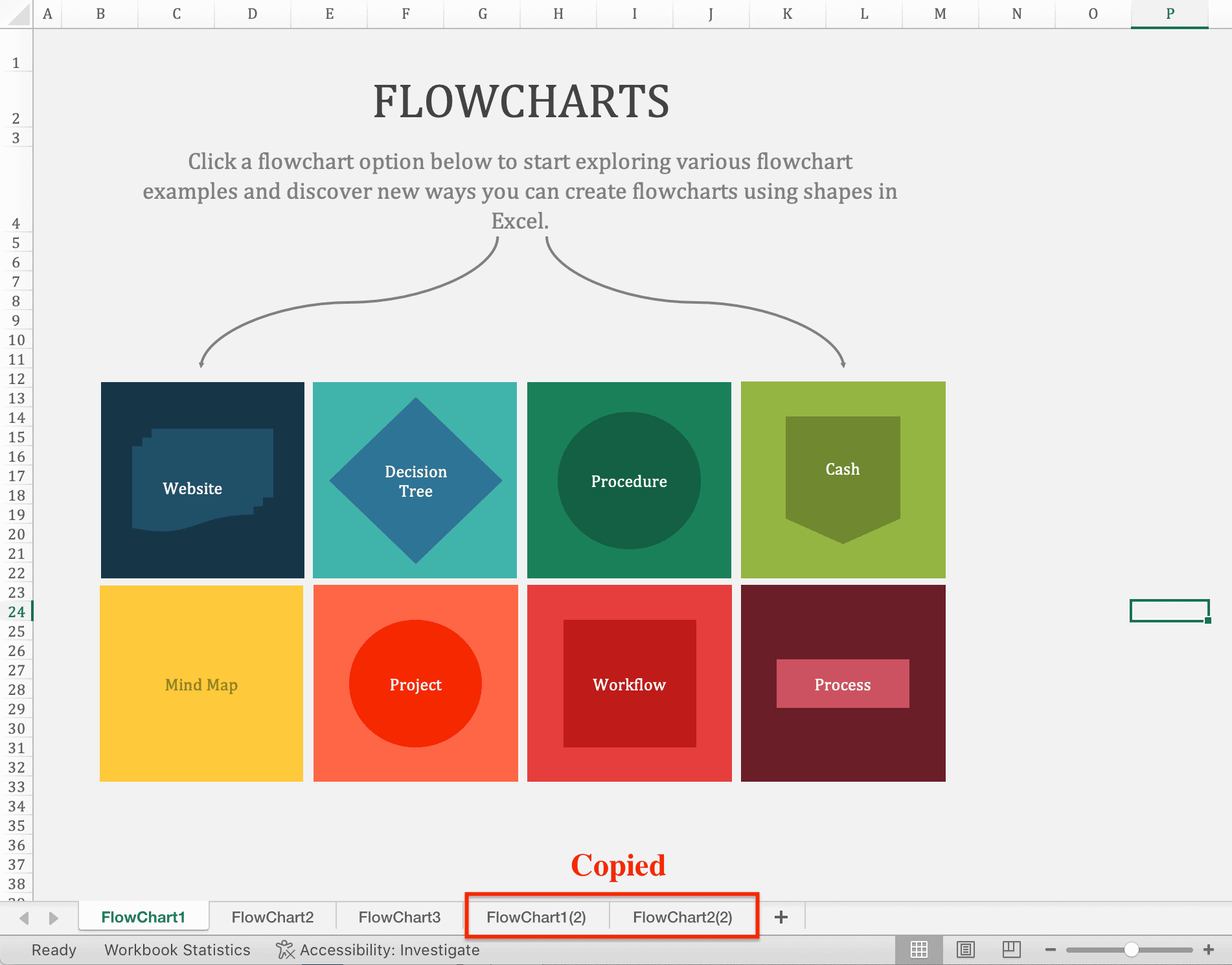Open the Project circle shape
Image resolution: width=1232 pixels, height=965 pixels.
[x=415, y=684]
